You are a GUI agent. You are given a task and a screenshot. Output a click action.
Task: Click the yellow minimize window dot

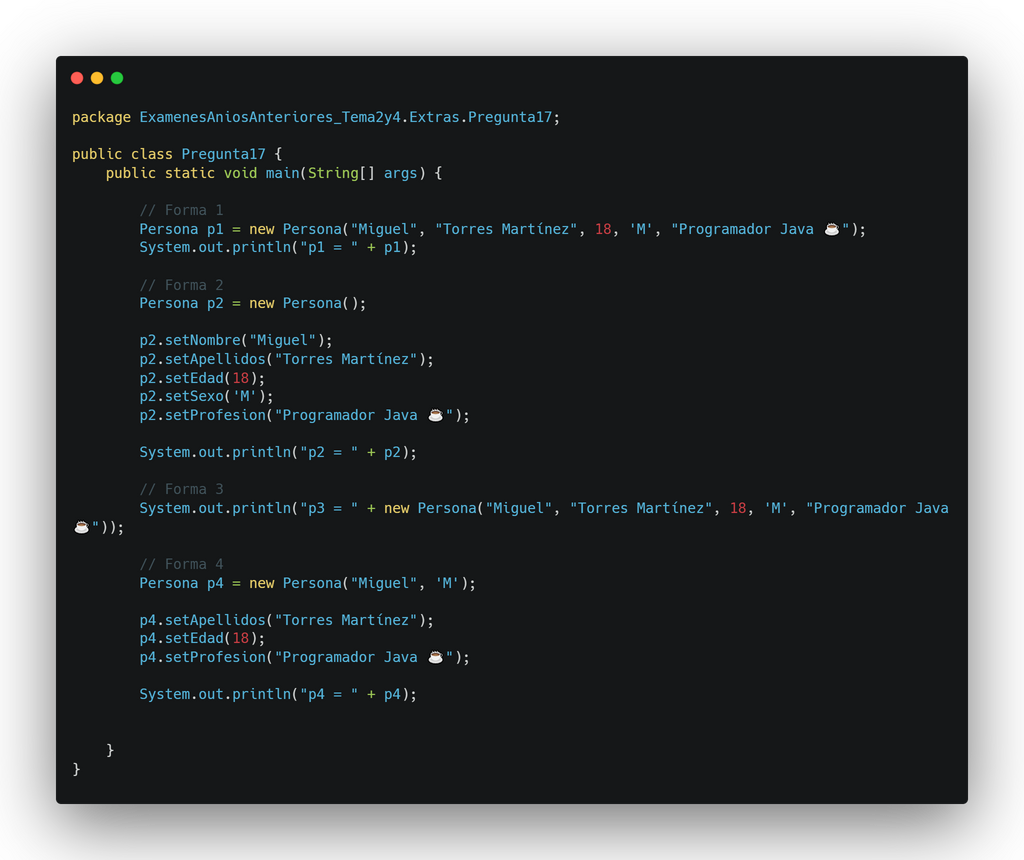(97, 78)
